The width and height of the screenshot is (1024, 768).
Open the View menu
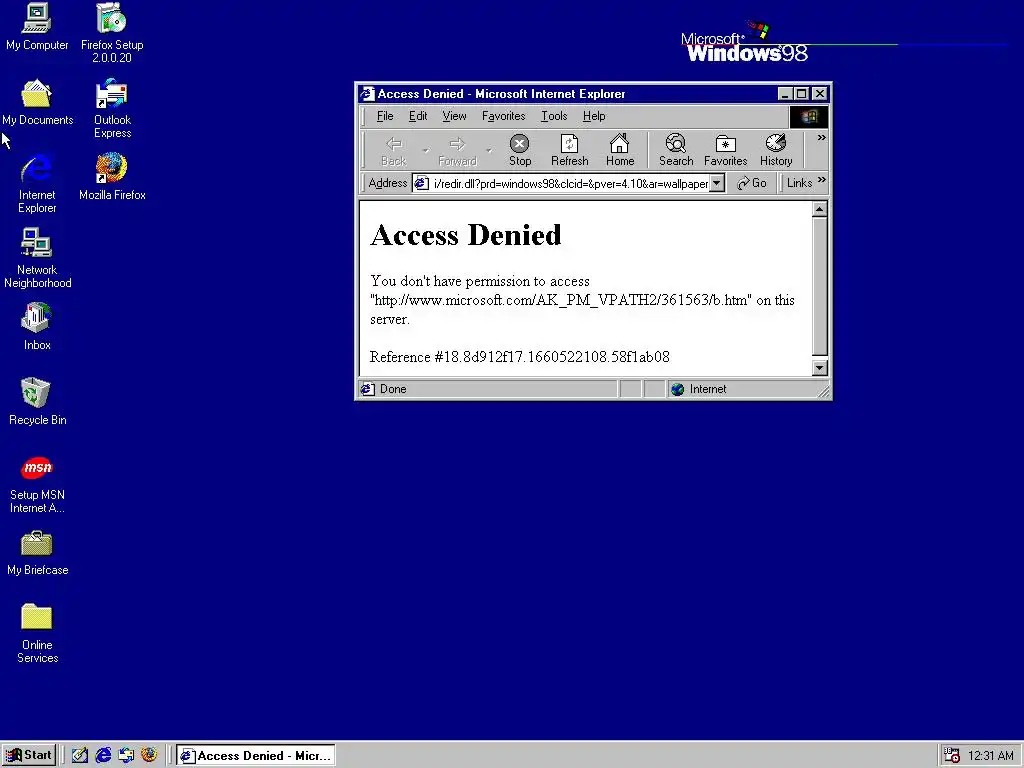click(x=454, y=116)
